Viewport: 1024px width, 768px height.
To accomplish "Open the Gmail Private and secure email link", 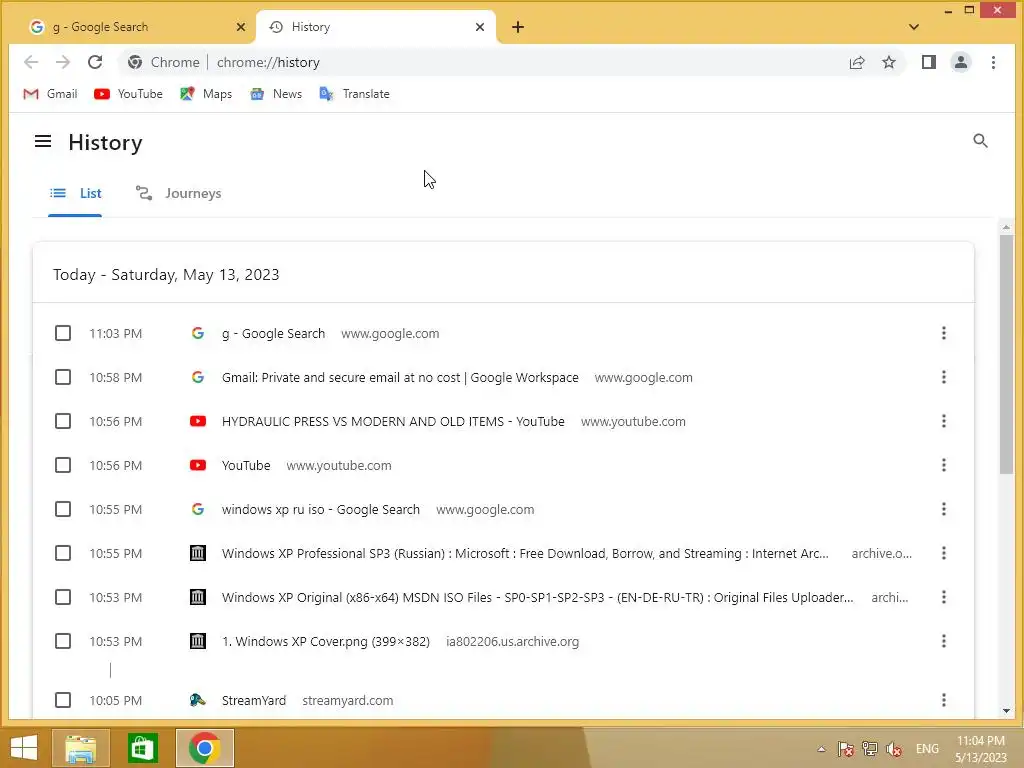I will click(x=400, y=377).
